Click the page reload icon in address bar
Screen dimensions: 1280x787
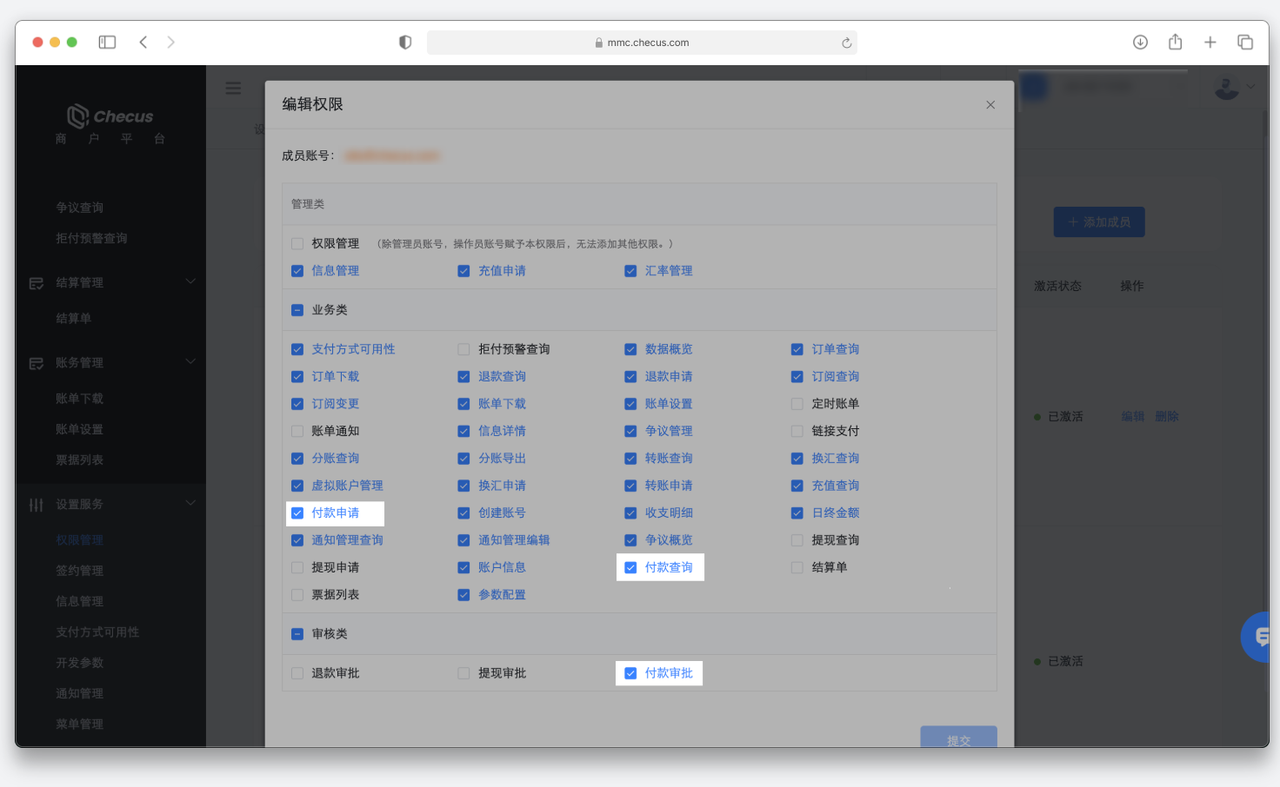click(846, 43)
